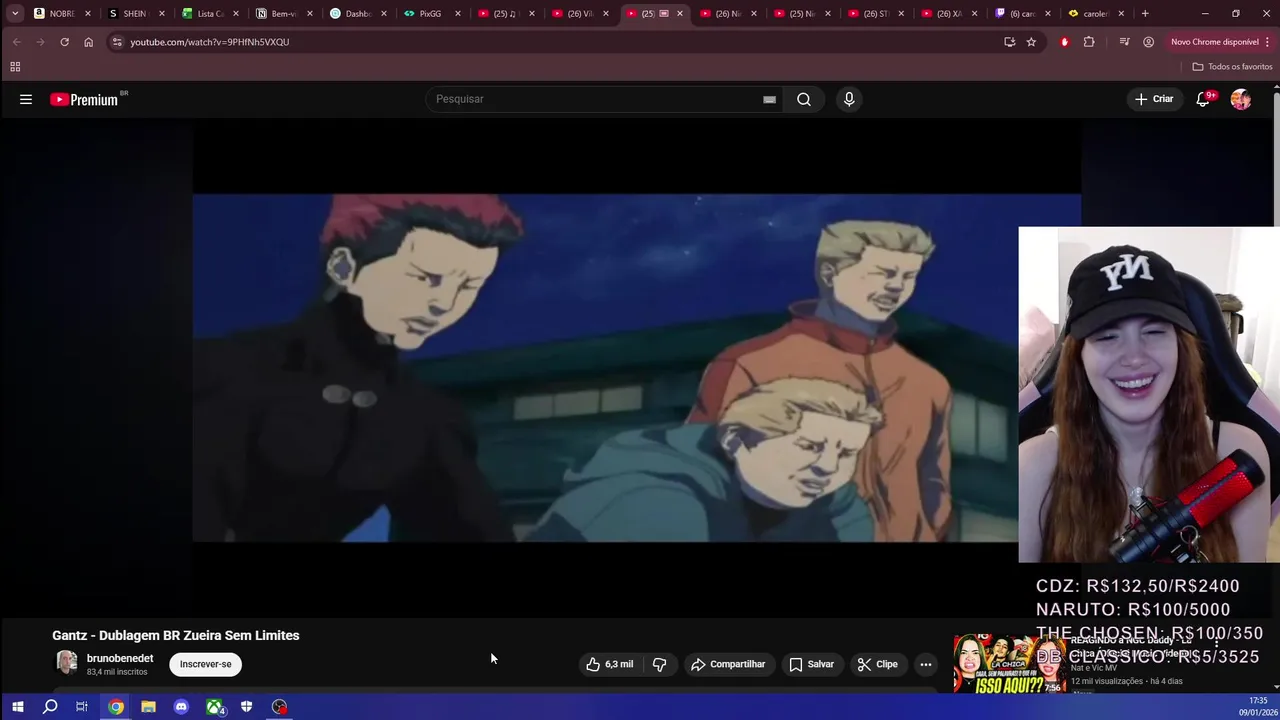
Task: Open YouTube notifications bell
Action: point(1204,99)
